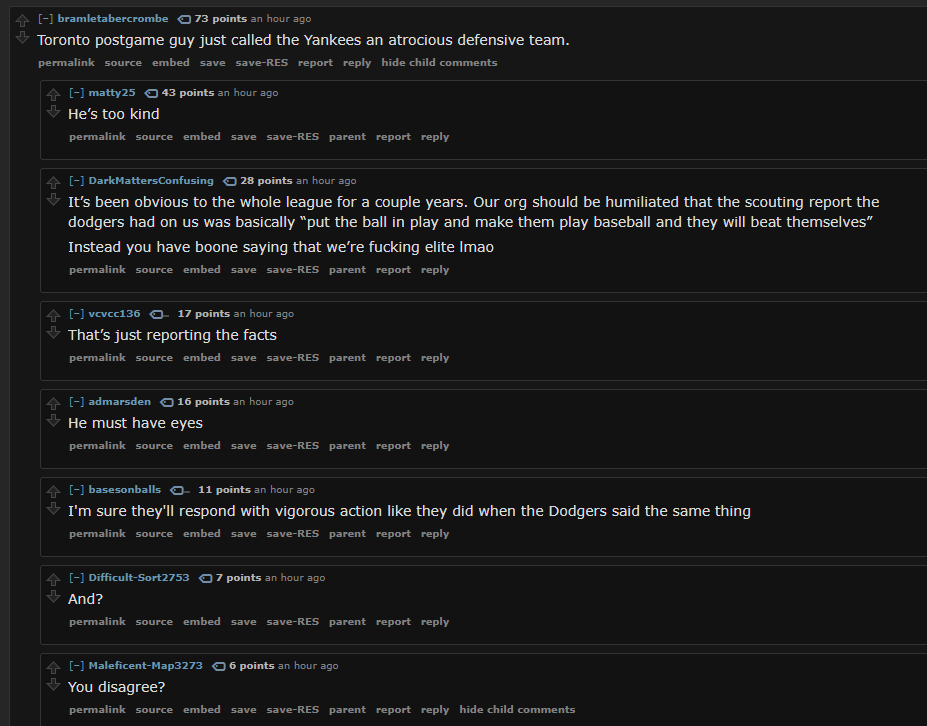Viewport: 927px width, 726px height.
Task: Click the tag icon beside Difficult-Sort2753
Action: pos(205,578)
